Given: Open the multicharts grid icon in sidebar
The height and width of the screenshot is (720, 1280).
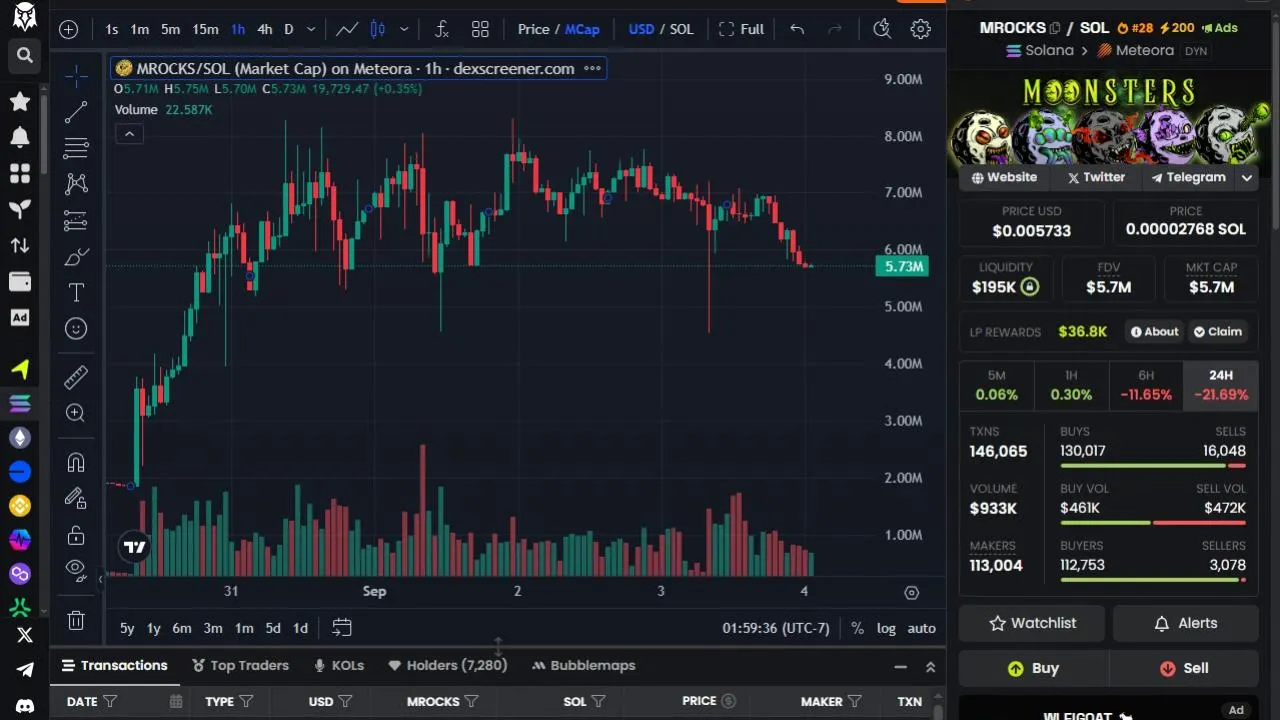Looking at the screenshot, I should coord(20,173).
